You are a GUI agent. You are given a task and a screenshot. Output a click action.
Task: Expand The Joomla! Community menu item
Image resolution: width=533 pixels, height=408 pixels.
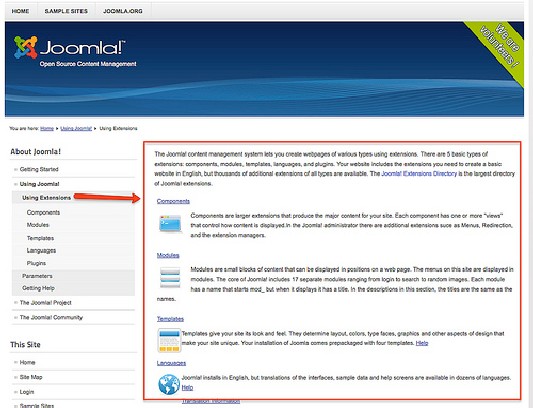tap(51, 317)
